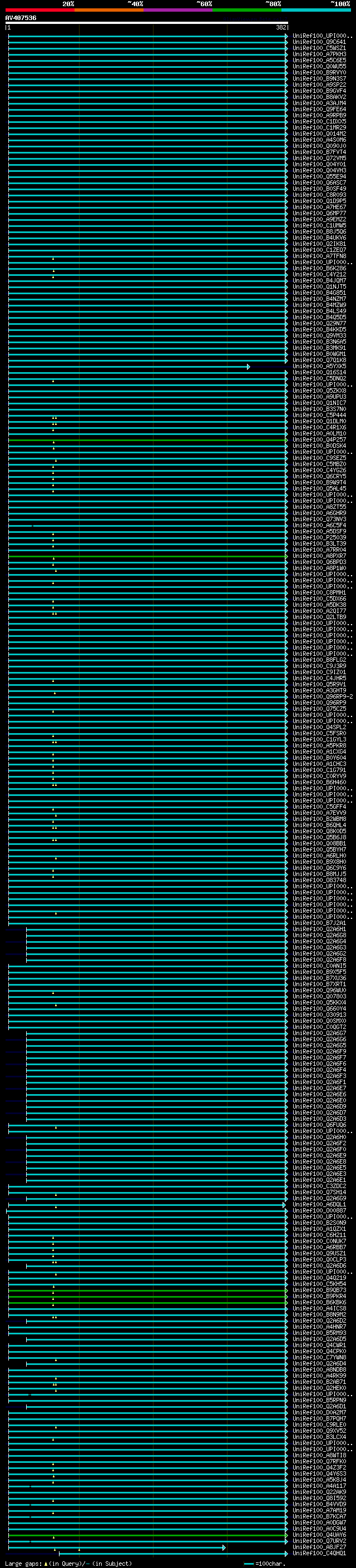Click UniRef100_B4UKV6 entry
The height and width of the screenshot is (1568, 356).
pyautogui.click(x=319, y=238)
